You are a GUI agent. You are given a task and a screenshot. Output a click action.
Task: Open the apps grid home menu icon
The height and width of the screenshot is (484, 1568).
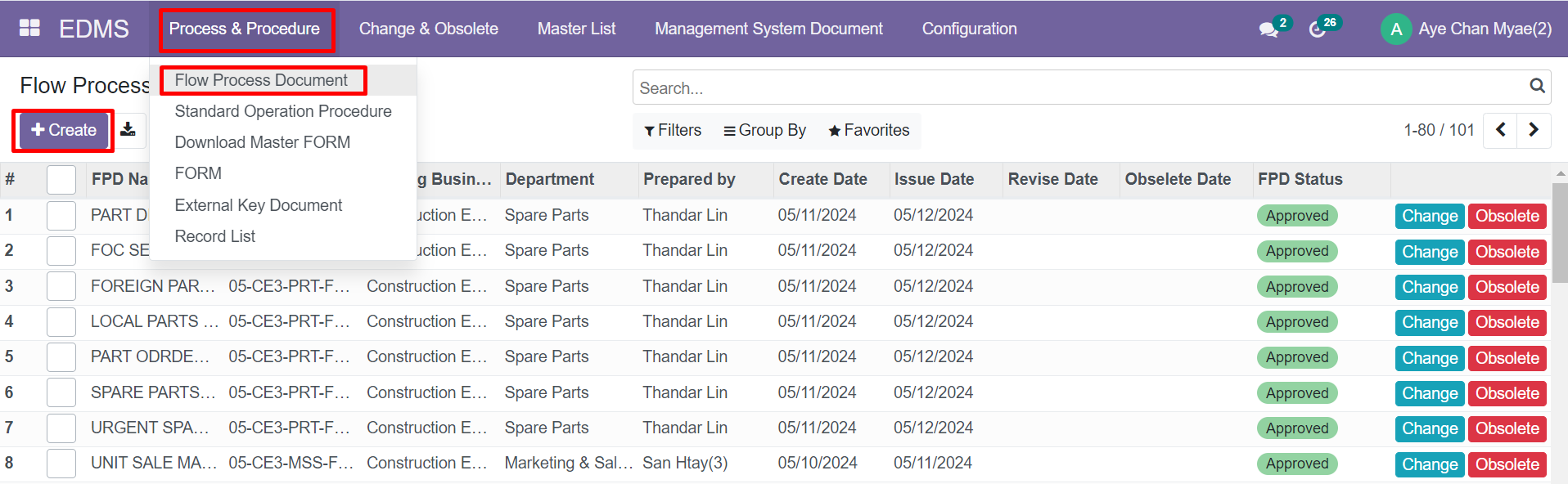(x=29, y=28)
